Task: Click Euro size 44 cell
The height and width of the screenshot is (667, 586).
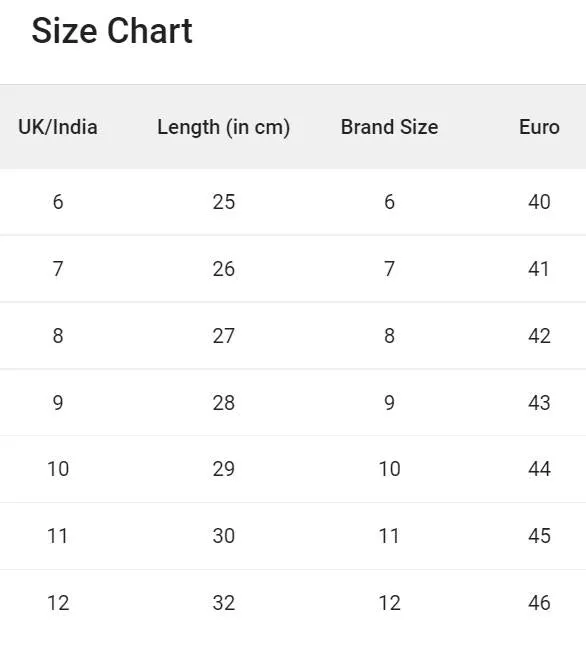Action: (x=539, y=469)
